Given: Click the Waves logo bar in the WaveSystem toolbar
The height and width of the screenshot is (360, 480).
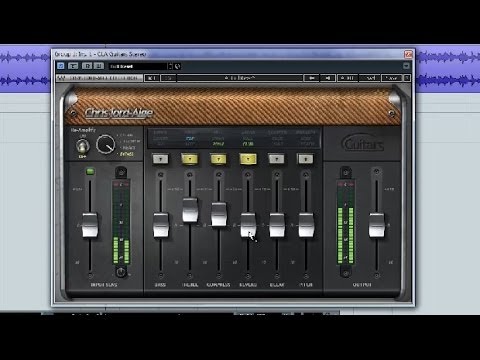Looking at the screenshot, I should click(99, 78).
